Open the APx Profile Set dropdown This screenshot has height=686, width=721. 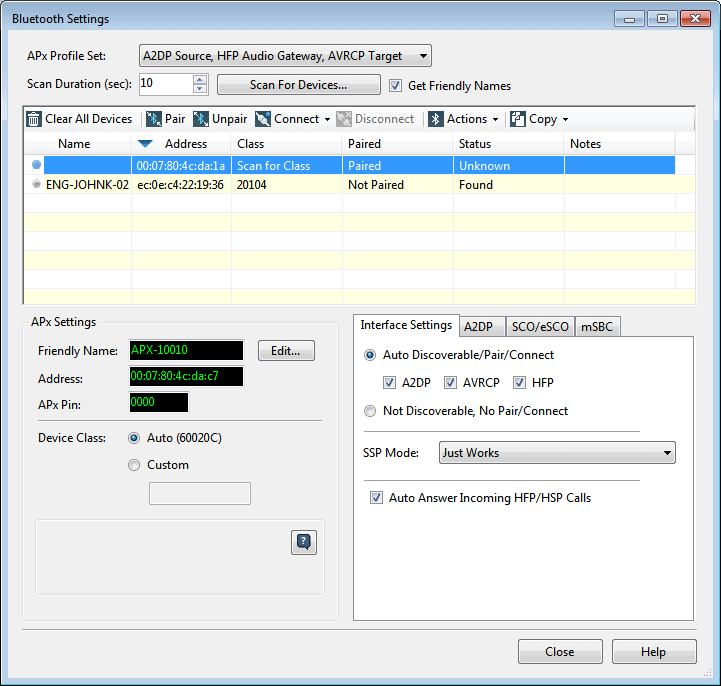(285, 56)
